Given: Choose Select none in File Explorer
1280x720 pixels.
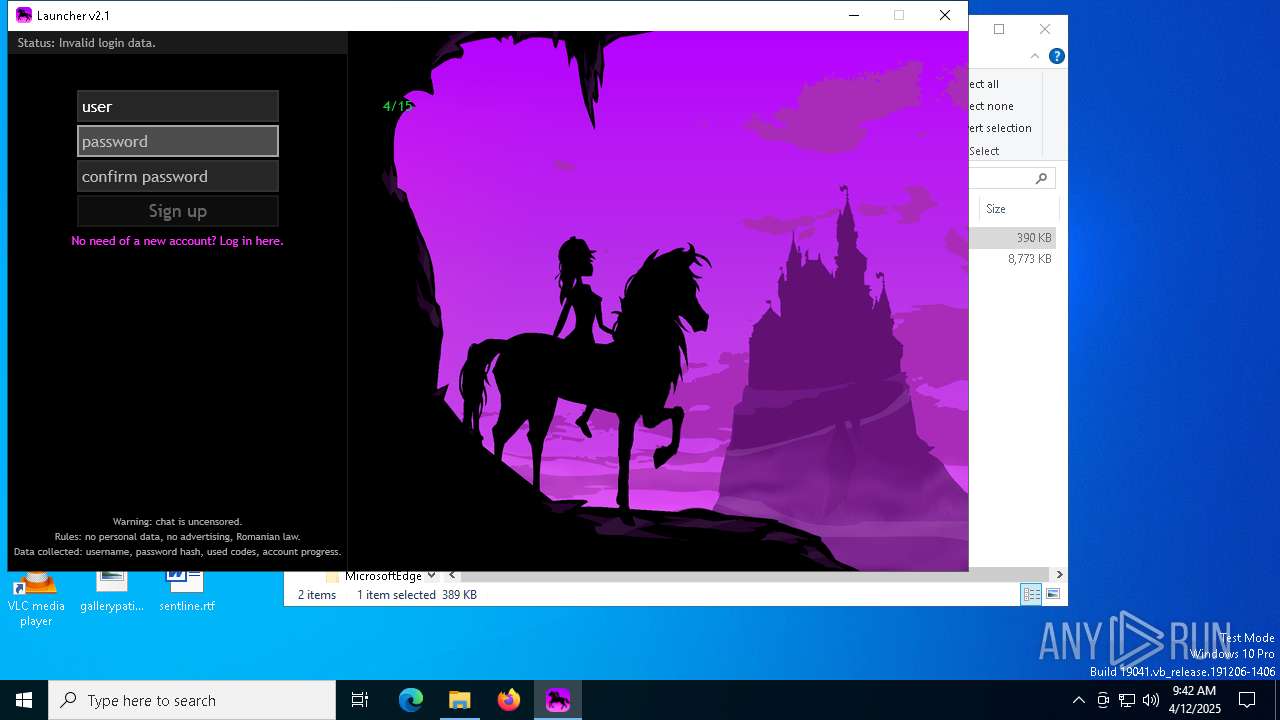Looking at the screenshot, I should [991, 106].
